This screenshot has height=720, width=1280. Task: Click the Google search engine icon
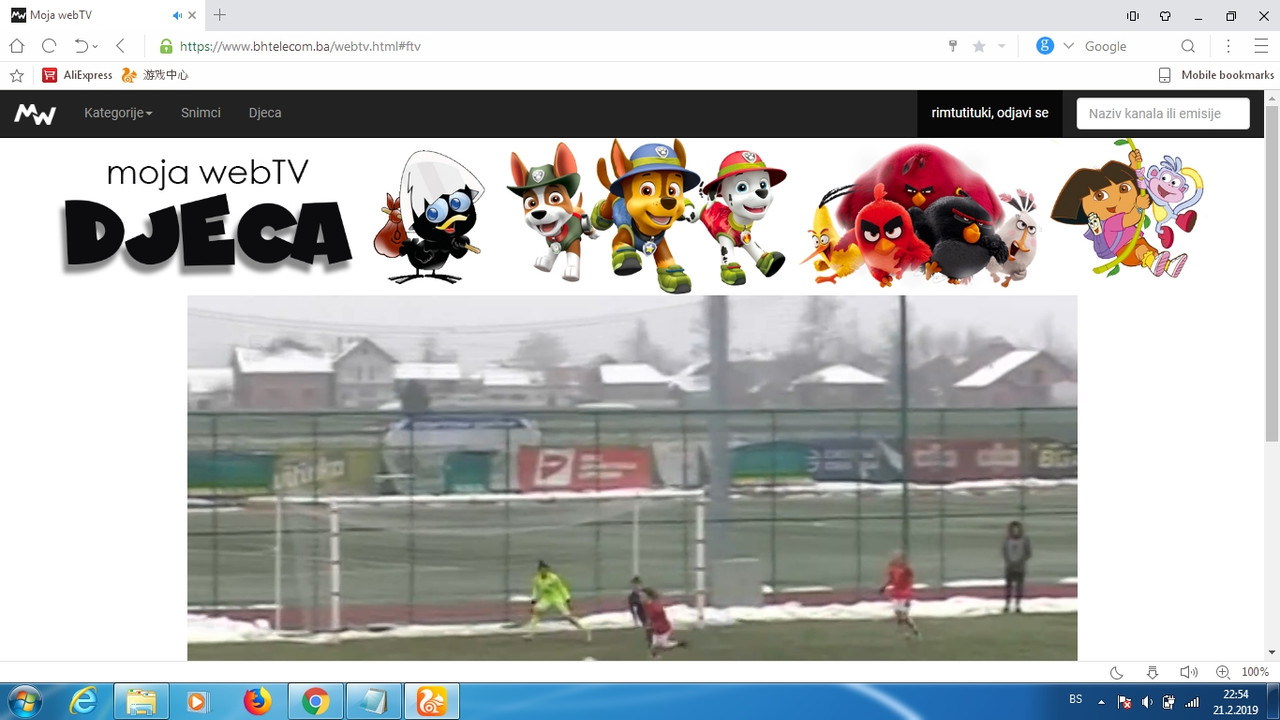tap(1045, 46)
